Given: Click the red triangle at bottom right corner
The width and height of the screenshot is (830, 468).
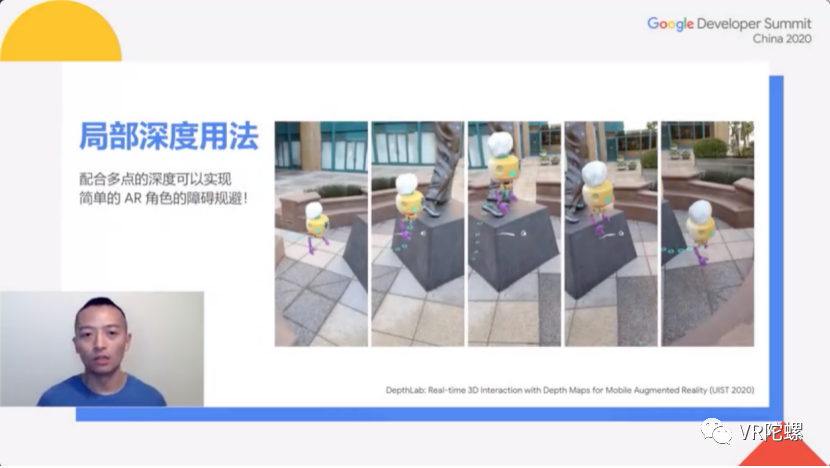Looking at the screenshot, I should coord(795,455).
